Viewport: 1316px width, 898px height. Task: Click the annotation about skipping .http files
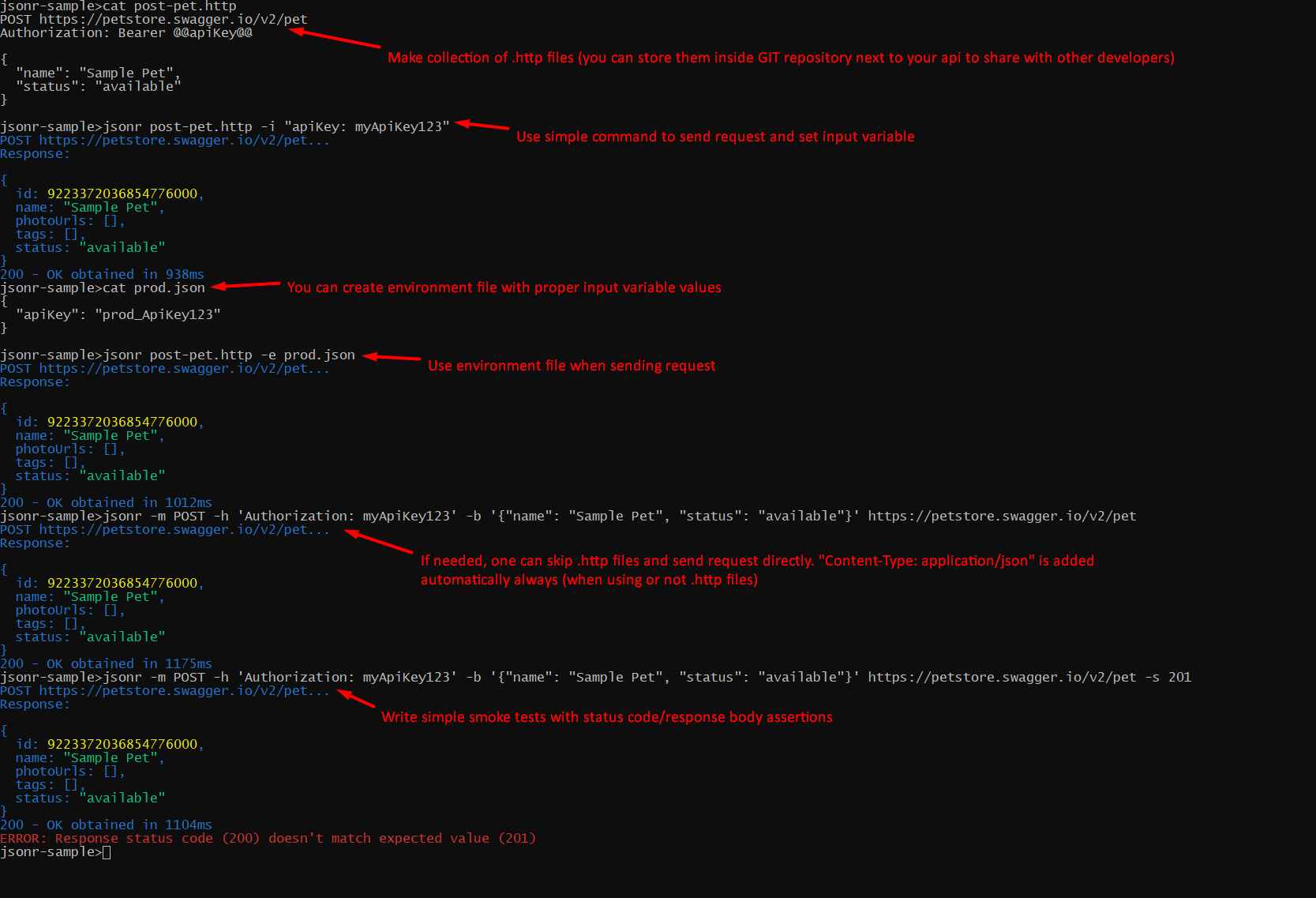[x=758, y=569]
